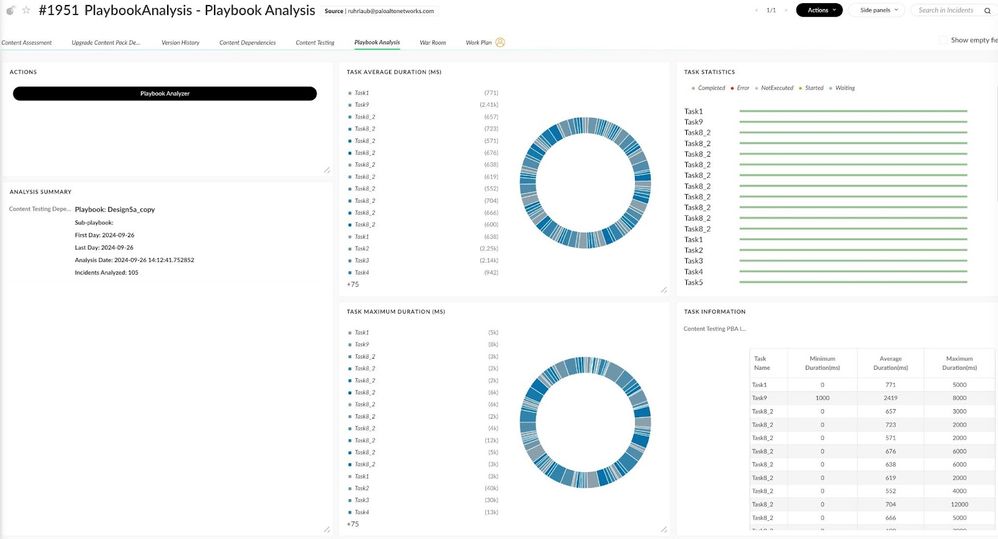Click the Source email ruhriaub@paloaltonetworks.com
The width and height of the screenshot is (998, 539).
tap(391, 11)
